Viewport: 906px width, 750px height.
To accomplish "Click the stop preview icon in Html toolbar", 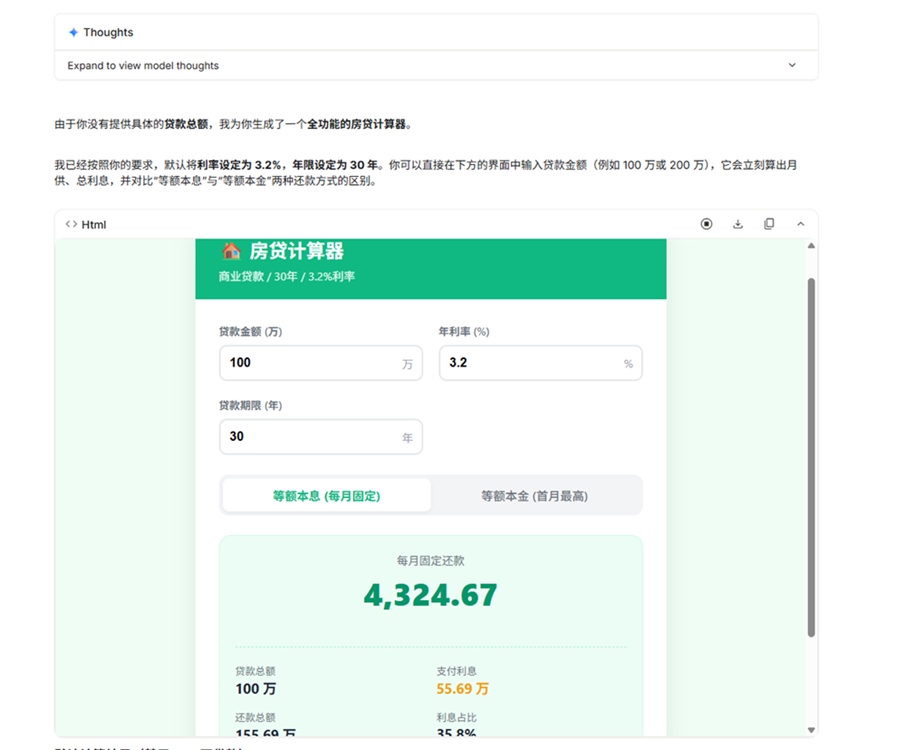I will (707, 224).
